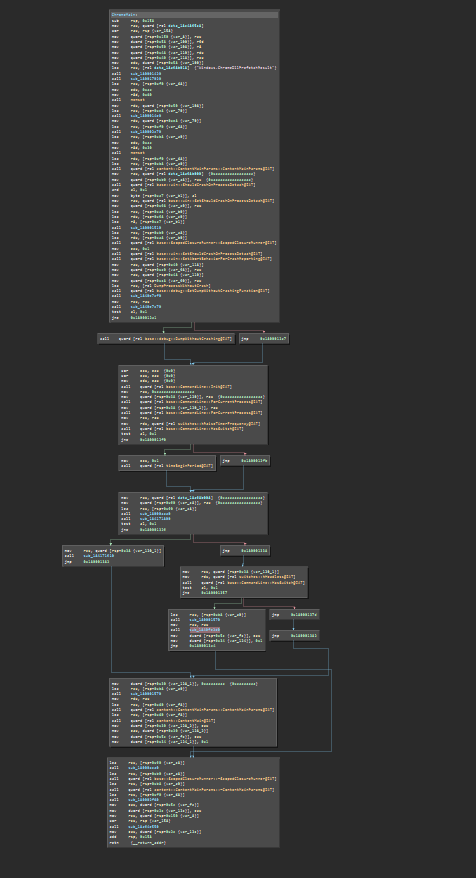Click the SetDumpWithoutCrashingFunction call line
This screenshot has width=476, height=878.
click(190, 290)
